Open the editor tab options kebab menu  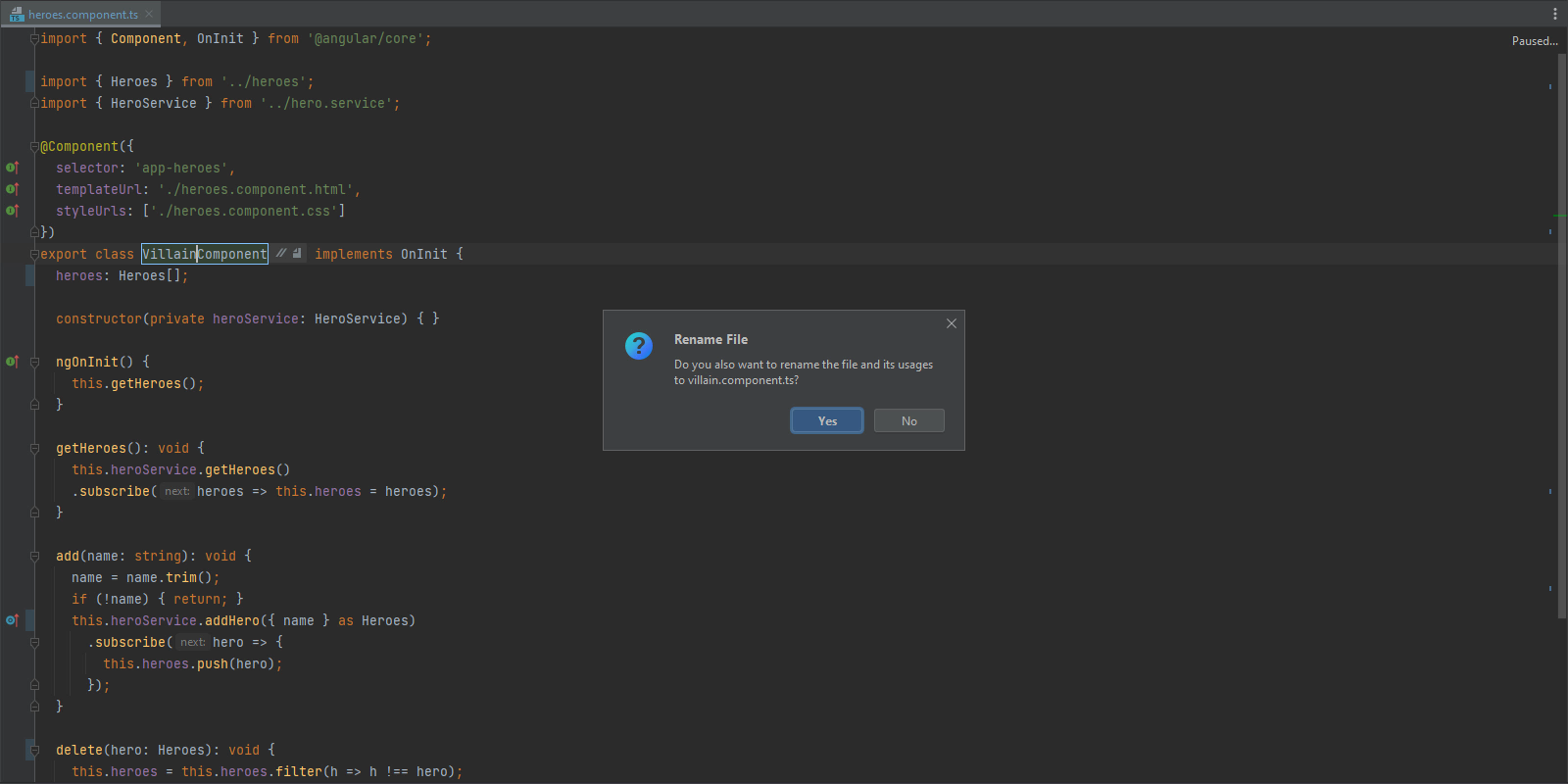point(1555,14)
